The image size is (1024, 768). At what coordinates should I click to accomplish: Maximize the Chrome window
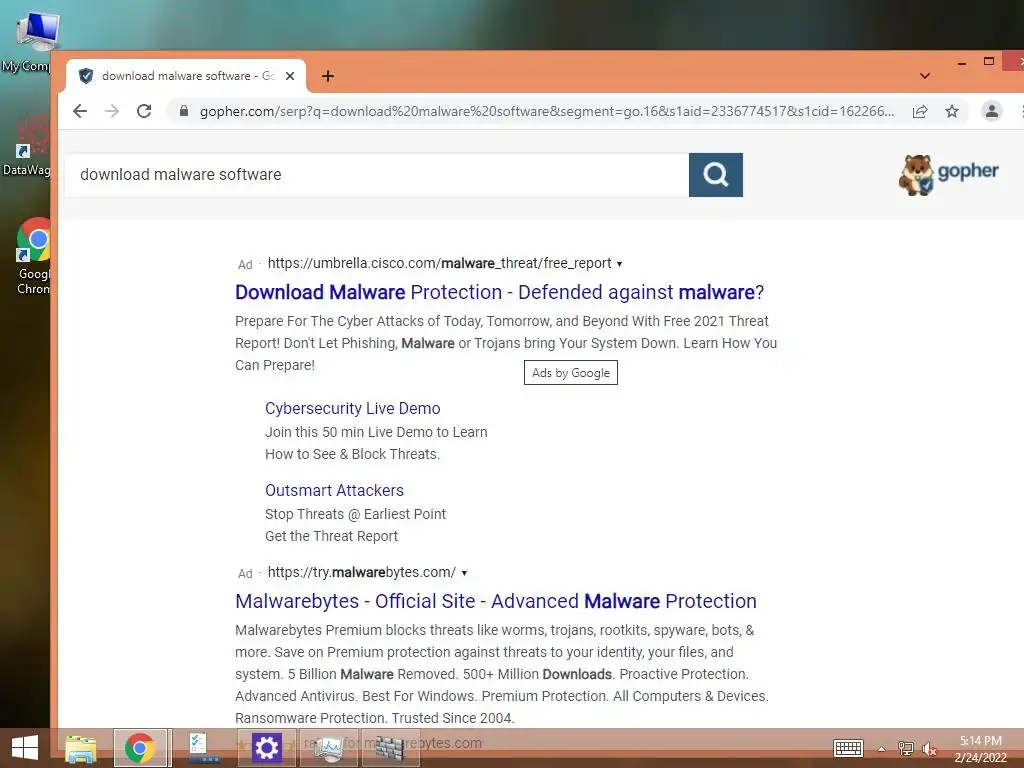(x=989, y=61)
